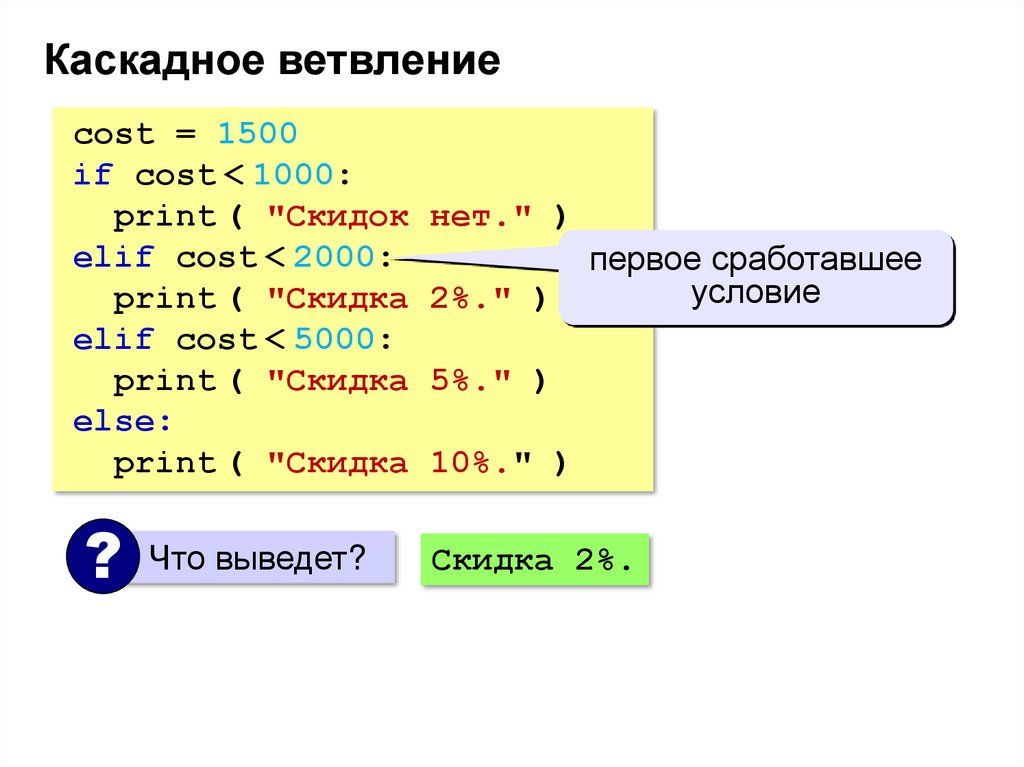
Task: Click the first 'elif' keyword
Action: click(113, 257)
